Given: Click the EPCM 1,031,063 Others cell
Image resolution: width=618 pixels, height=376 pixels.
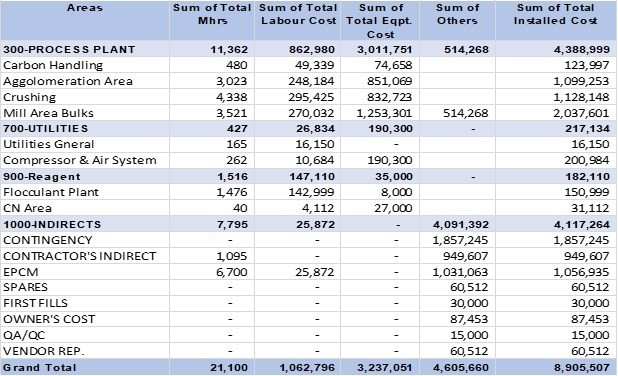Looking at the screenshot, I should click(x=460, y=272).
